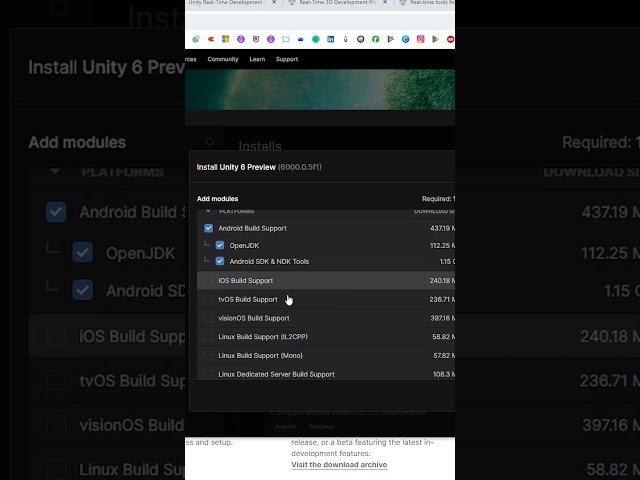This screenshot has height=480, width=640.
Task: Open the dark ring globe bookmark icon
Action: [x=360, y=39]
